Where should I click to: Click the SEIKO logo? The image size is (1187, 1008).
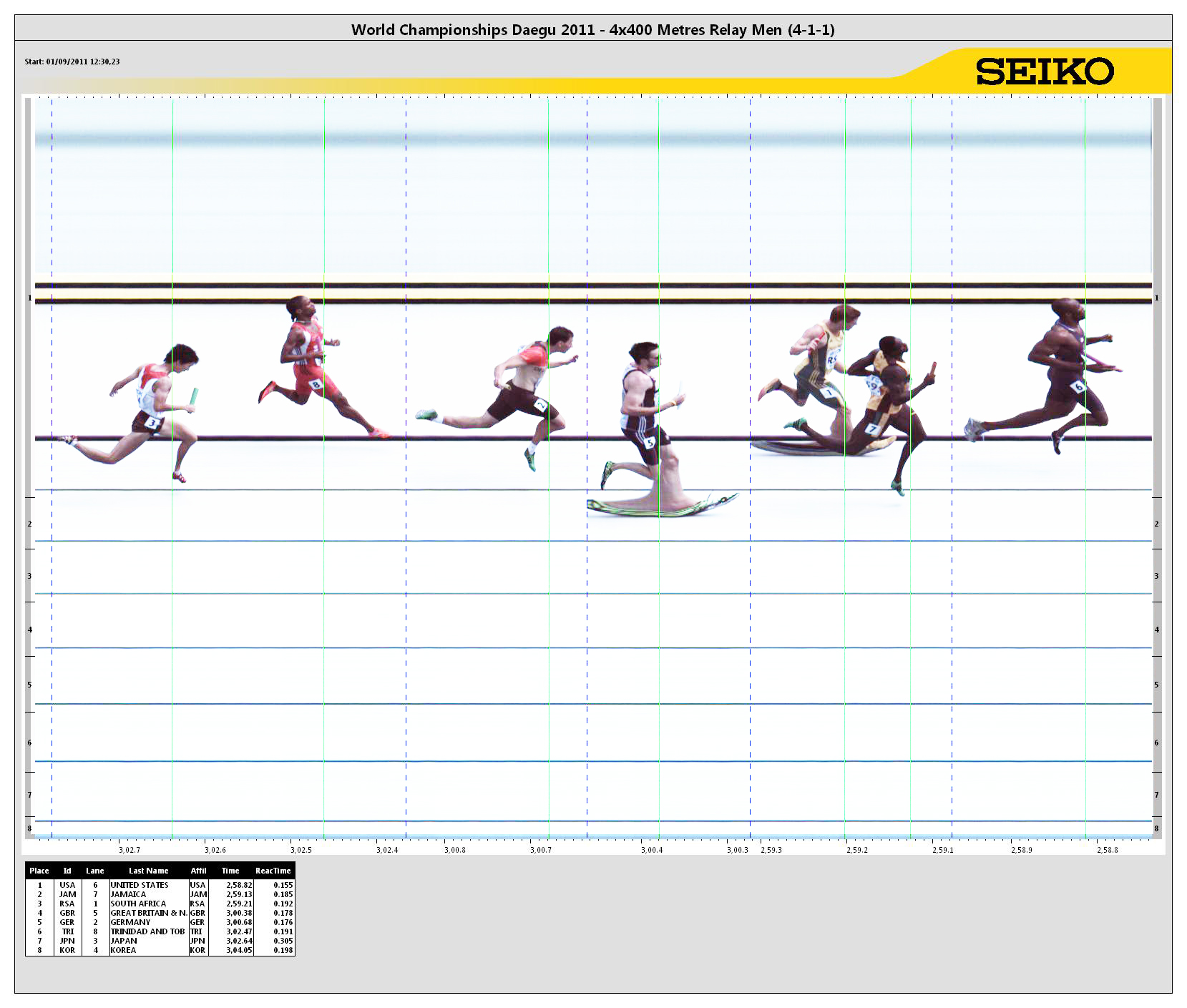[1045, 72]
